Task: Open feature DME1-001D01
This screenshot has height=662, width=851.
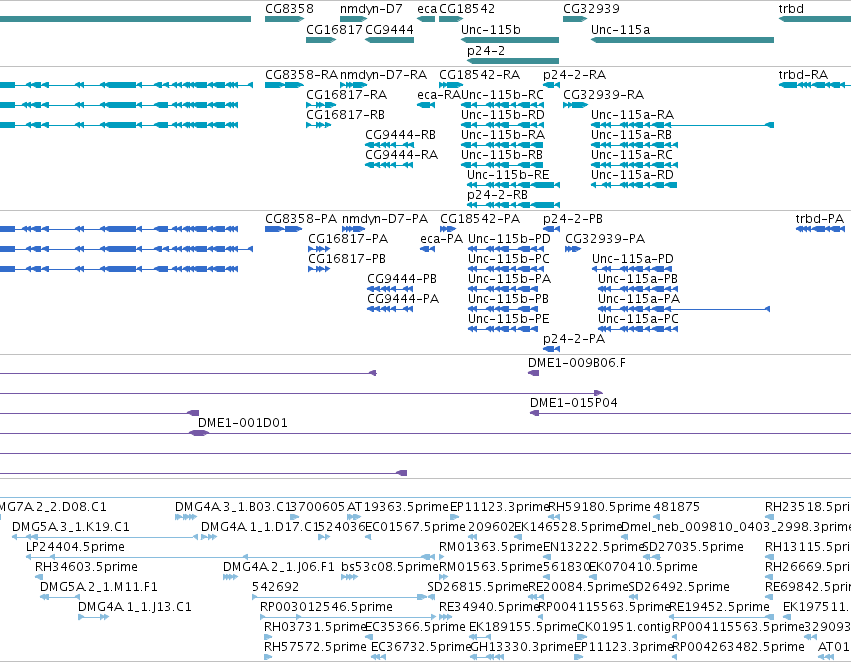Action: tap(243, 423)
